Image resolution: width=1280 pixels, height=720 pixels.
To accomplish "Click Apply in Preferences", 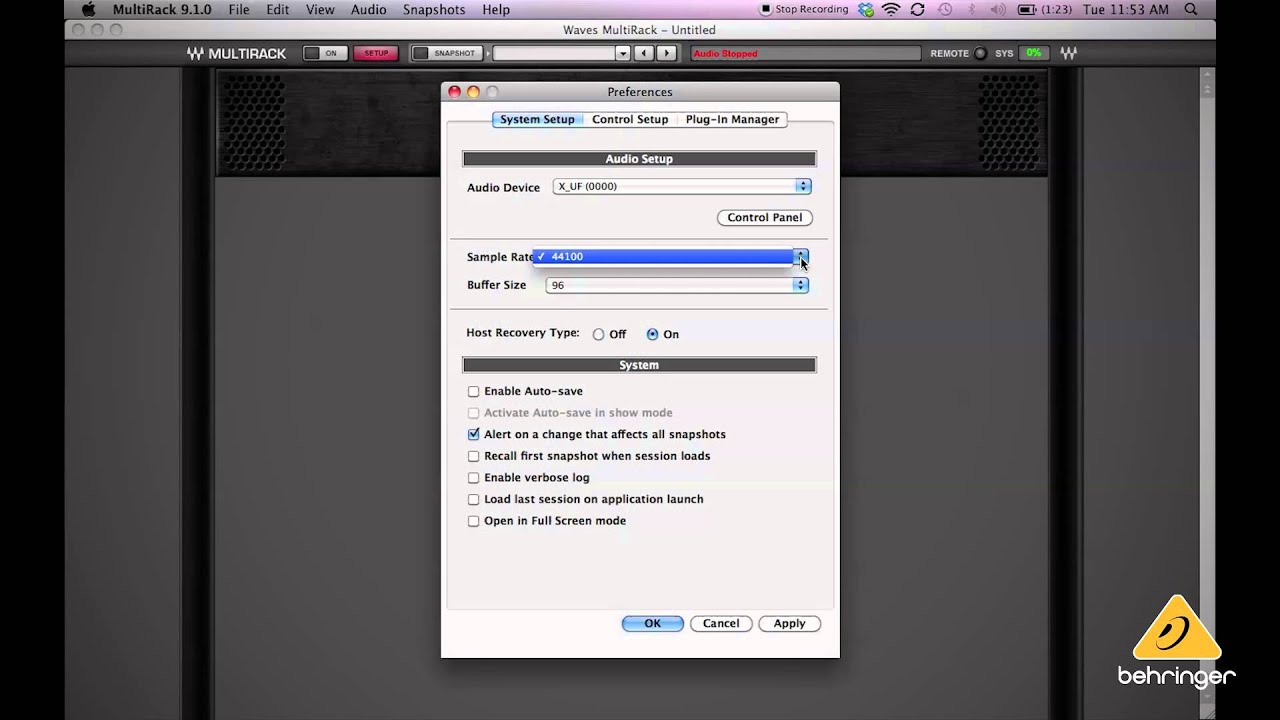I will click(789, 623).
